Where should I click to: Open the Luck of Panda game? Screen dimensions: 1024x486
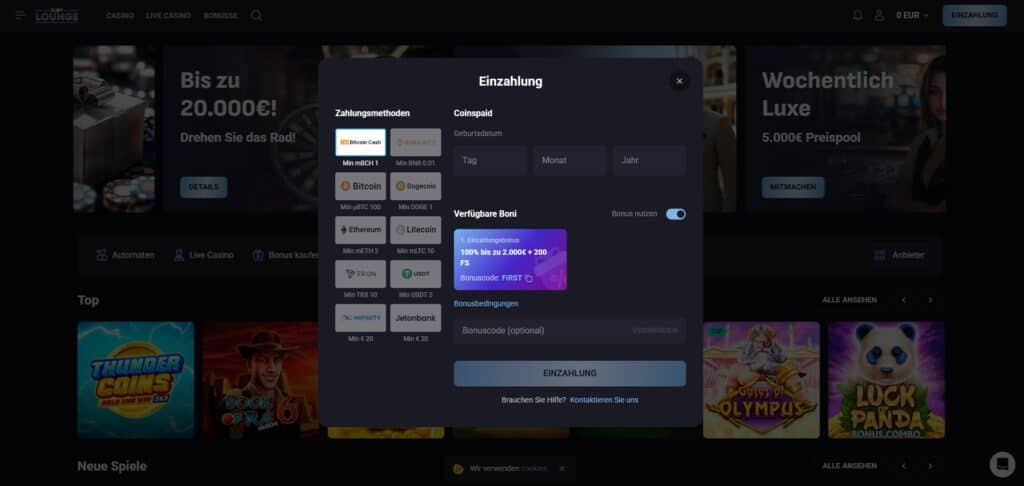click(x=886, y=380)
